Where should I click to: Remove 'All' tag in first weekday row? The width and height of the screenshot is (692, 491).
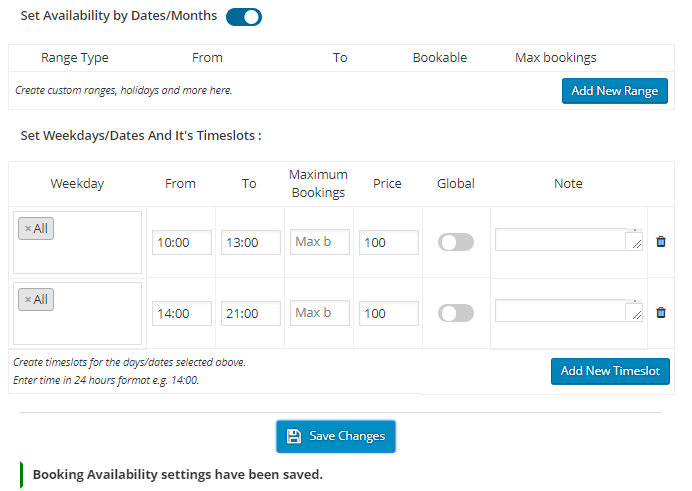tap(27, 229)
